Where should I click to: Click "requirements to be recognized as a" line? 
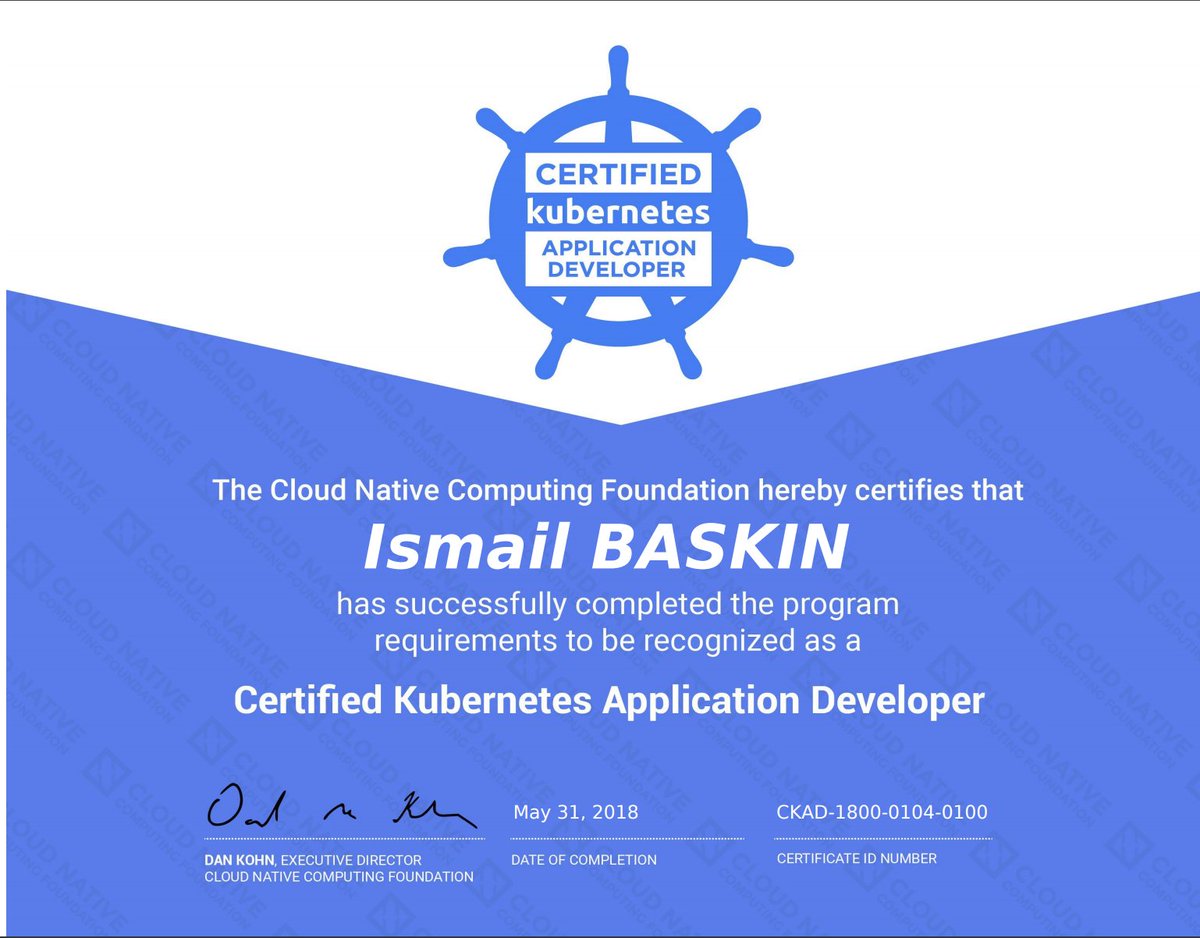(x=617, y=641)
